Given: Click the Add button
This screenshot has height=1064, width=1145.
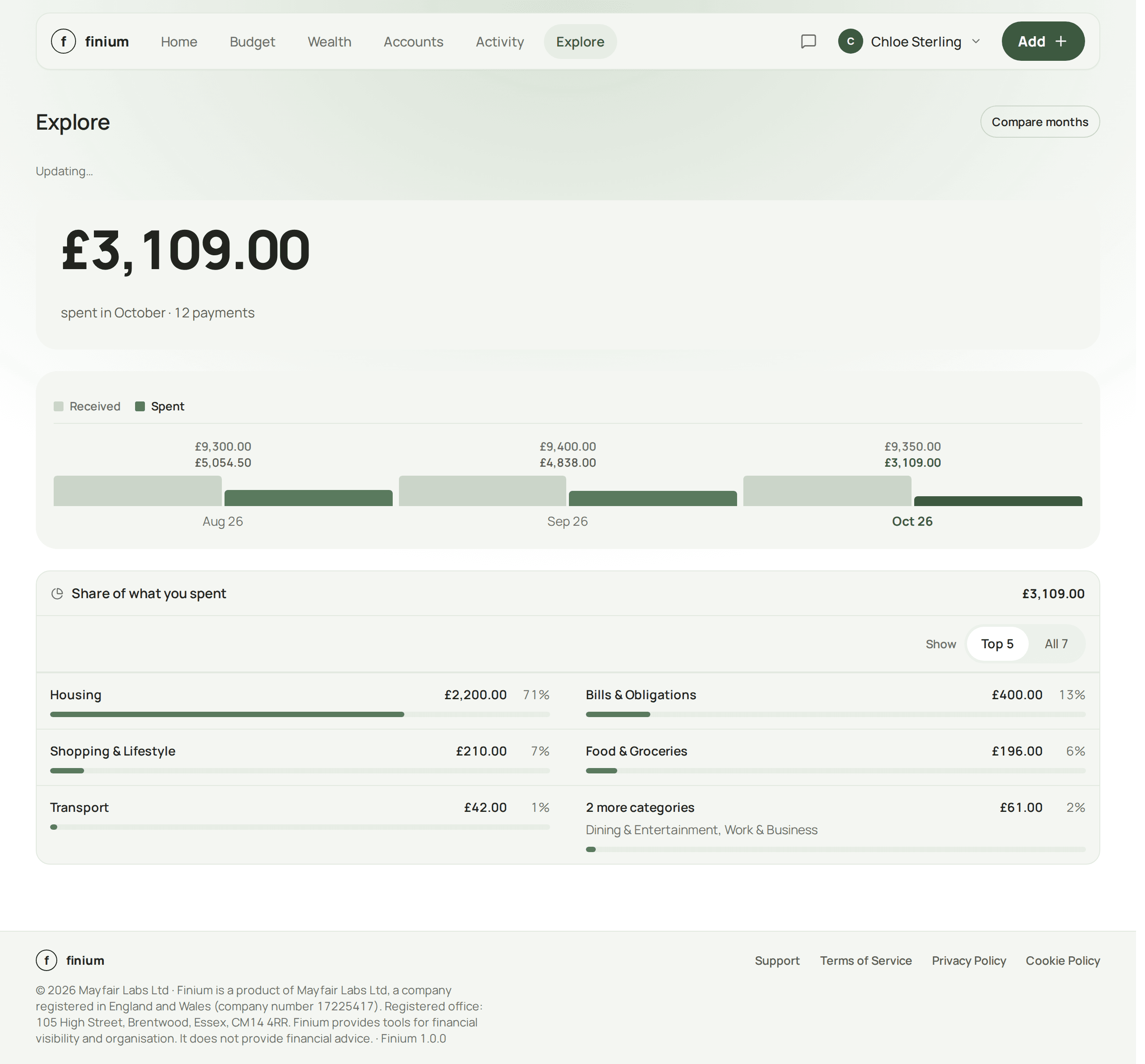Looking at the screenshot, I should (x=1043, y=42).
